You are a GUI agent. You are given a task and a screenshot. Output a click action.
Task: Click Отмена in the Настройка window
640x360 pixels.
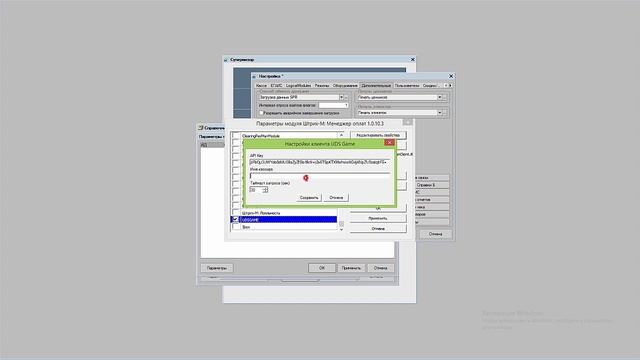click(435, 234)
